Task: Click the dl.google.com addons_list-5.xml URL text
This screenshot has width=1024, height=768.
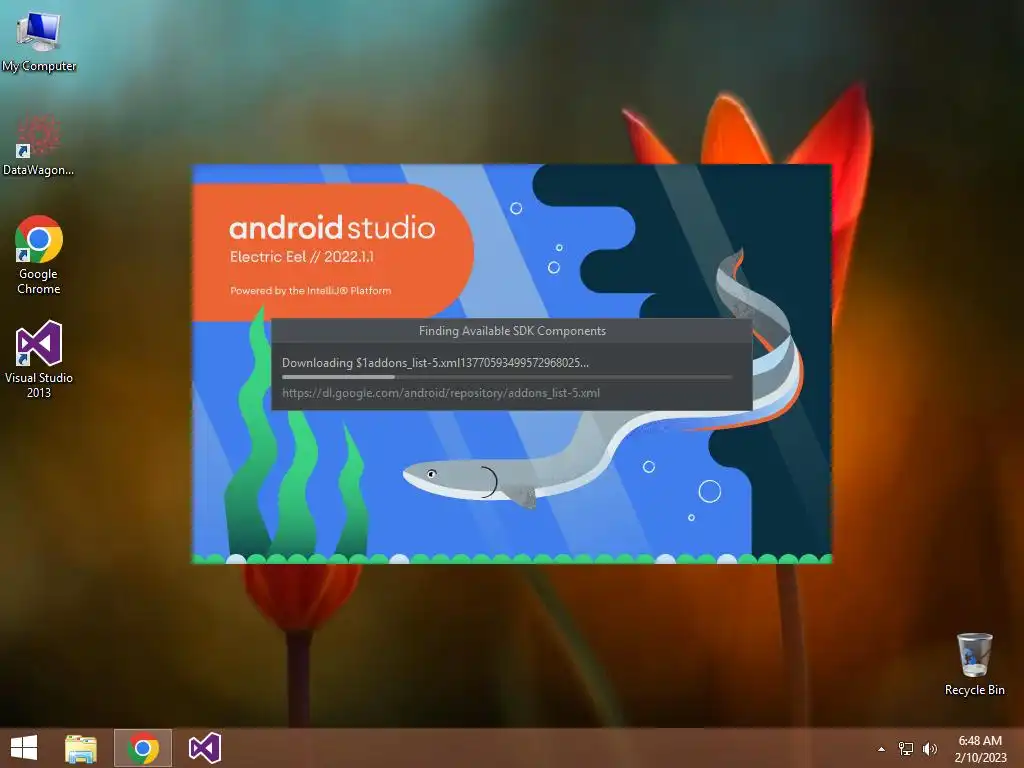Action: [x=441, y=393]
